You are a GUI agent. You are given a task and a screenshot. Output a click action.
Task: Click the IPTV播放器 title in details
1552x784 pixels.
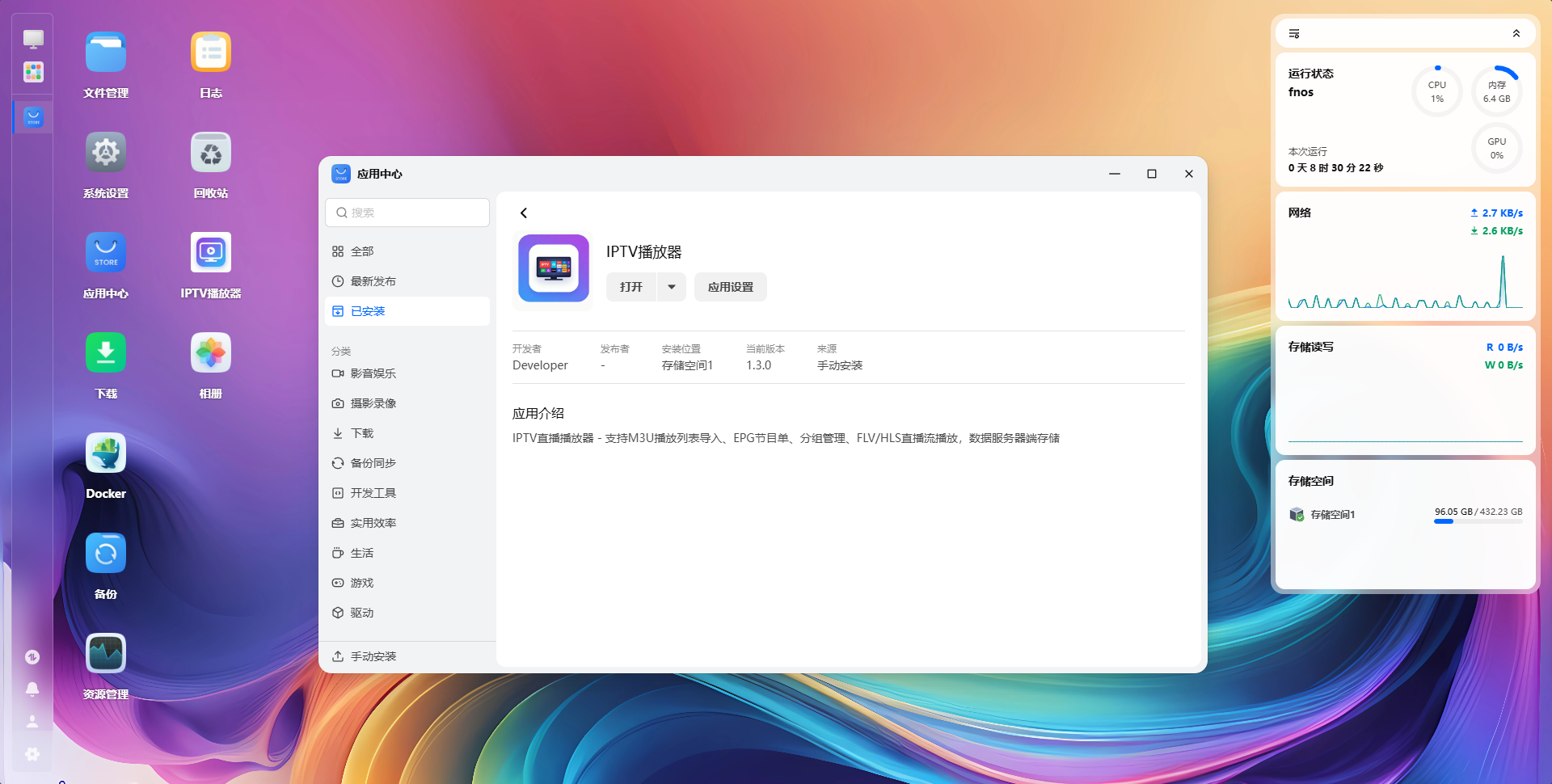click(644, 252)
